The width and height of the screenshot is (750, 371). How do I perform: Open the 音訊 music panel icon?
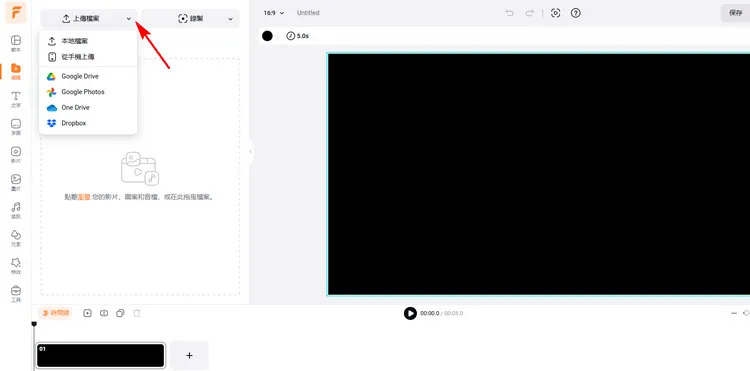point(16,210)
